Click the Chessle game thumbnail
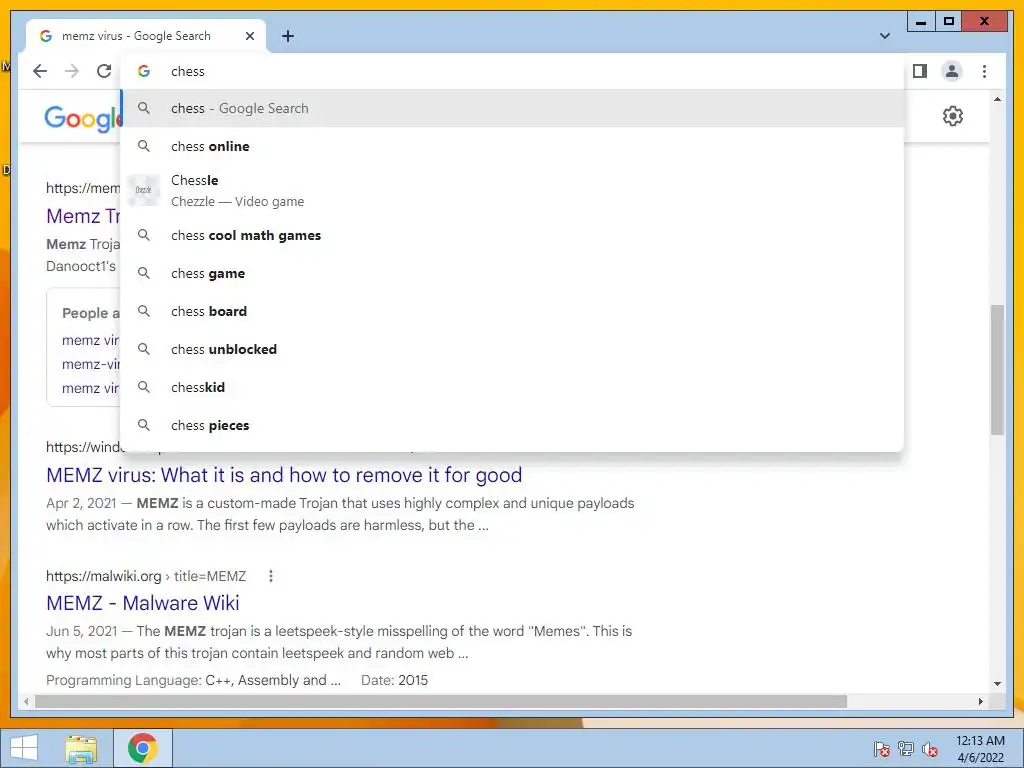 [x=143, y=190]
